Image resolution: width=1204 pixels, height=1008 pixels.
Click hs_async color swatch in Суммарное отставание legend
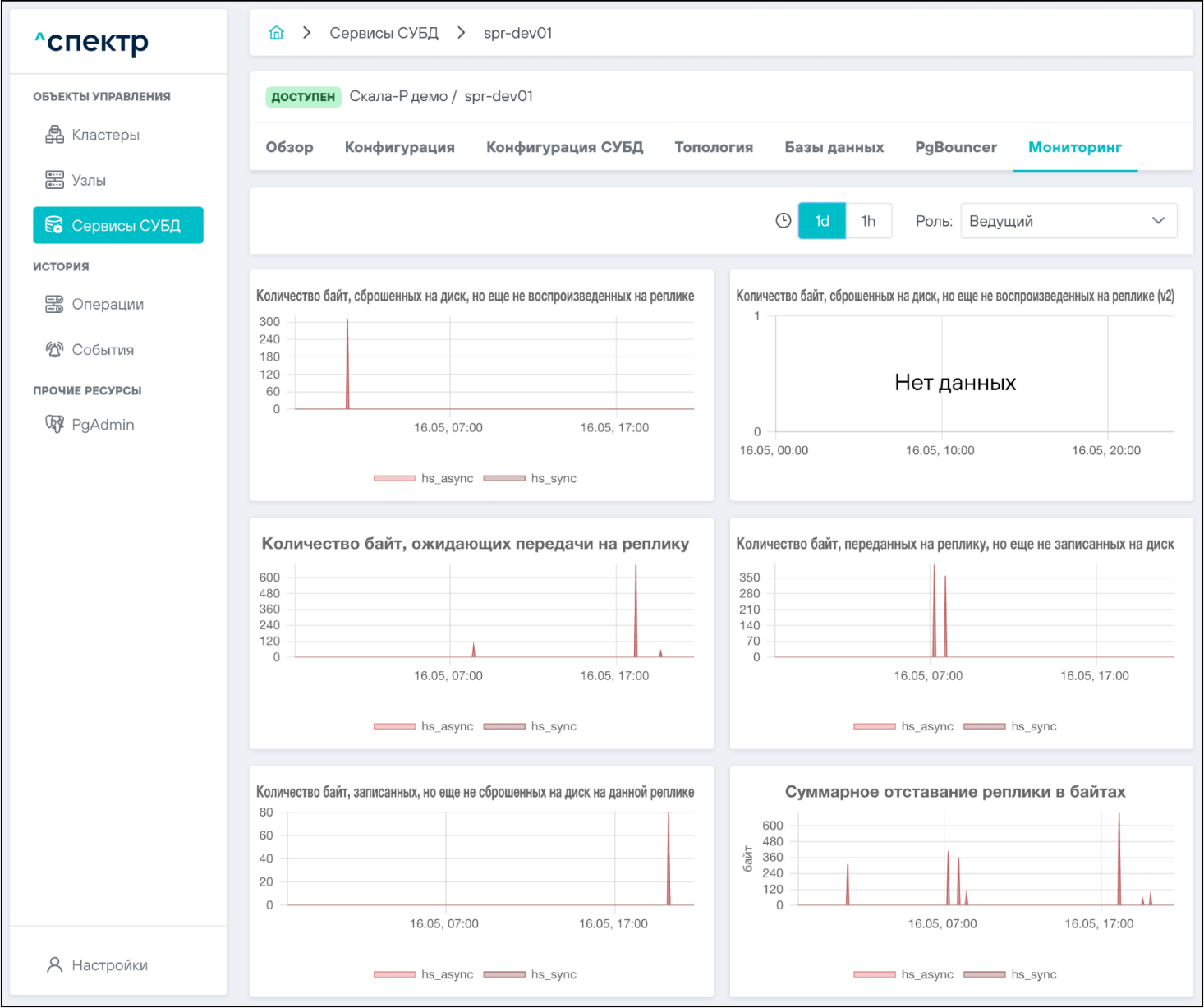point(874,974)
